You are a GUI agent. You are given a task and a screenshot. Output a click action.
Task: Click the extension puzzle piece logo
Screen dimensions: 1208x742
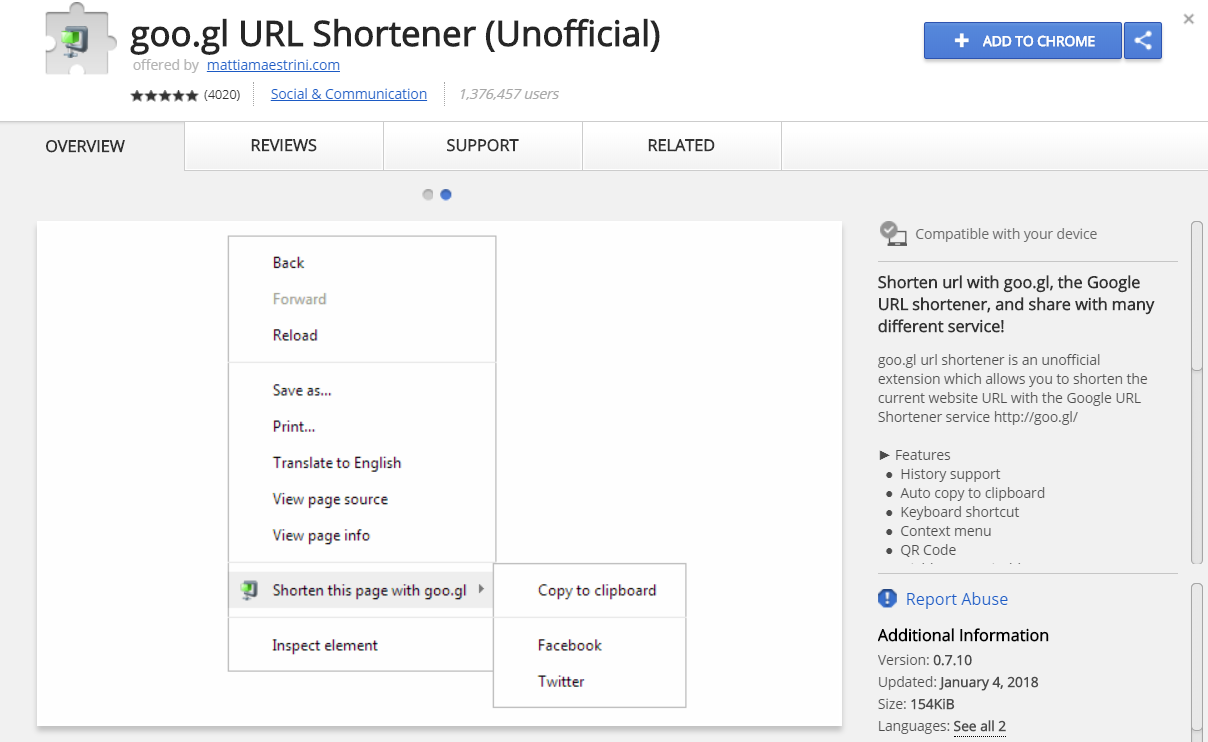[x=79, y=40]
